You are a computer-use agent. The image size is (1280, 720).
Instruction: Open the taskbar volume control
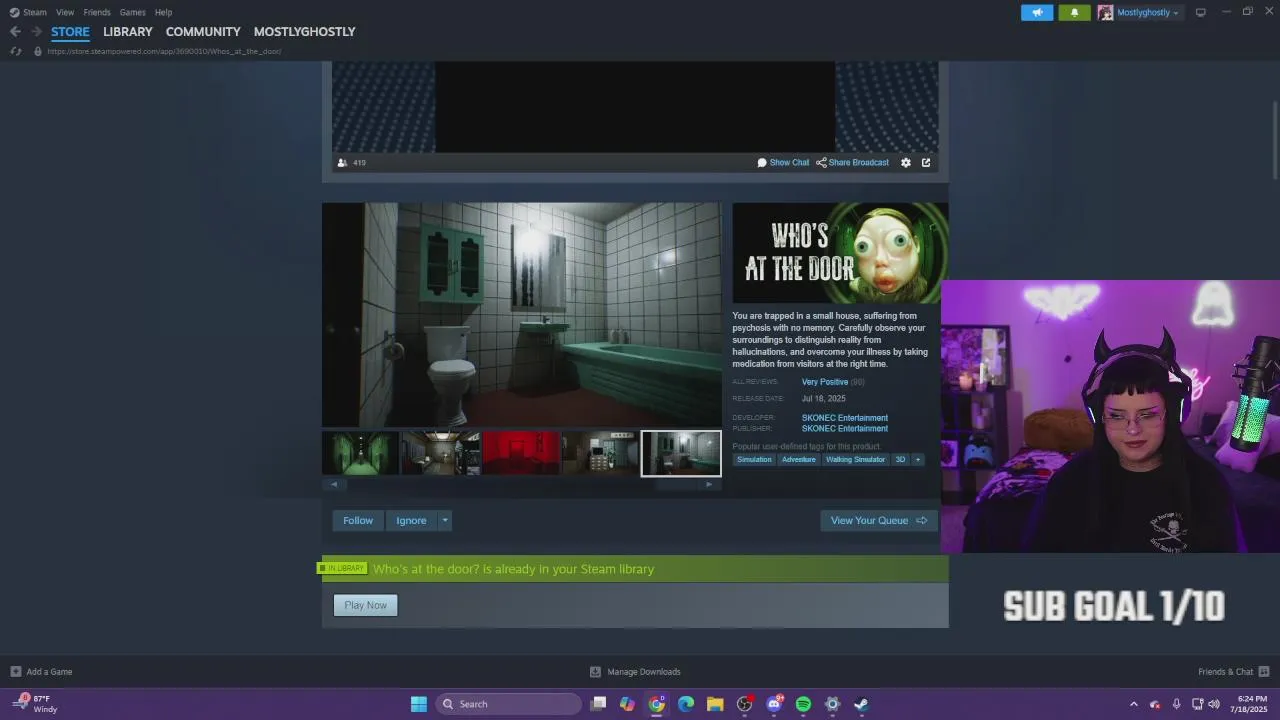[1214, 704]
